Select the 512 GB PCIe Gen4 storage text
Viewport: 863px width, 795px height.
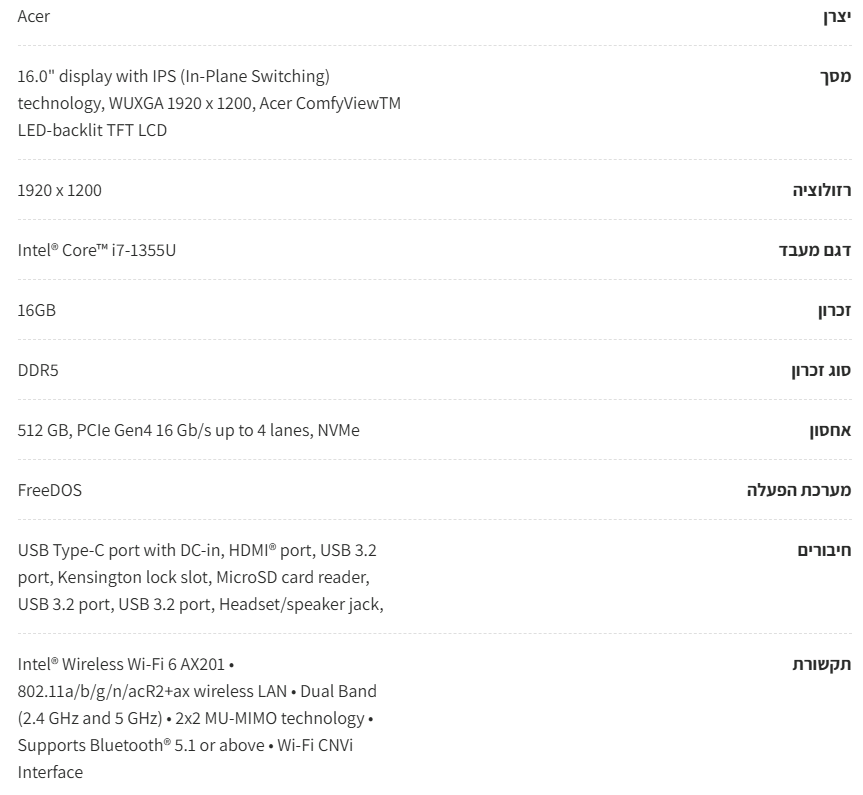pyautogui.click(x=188, y=431)
